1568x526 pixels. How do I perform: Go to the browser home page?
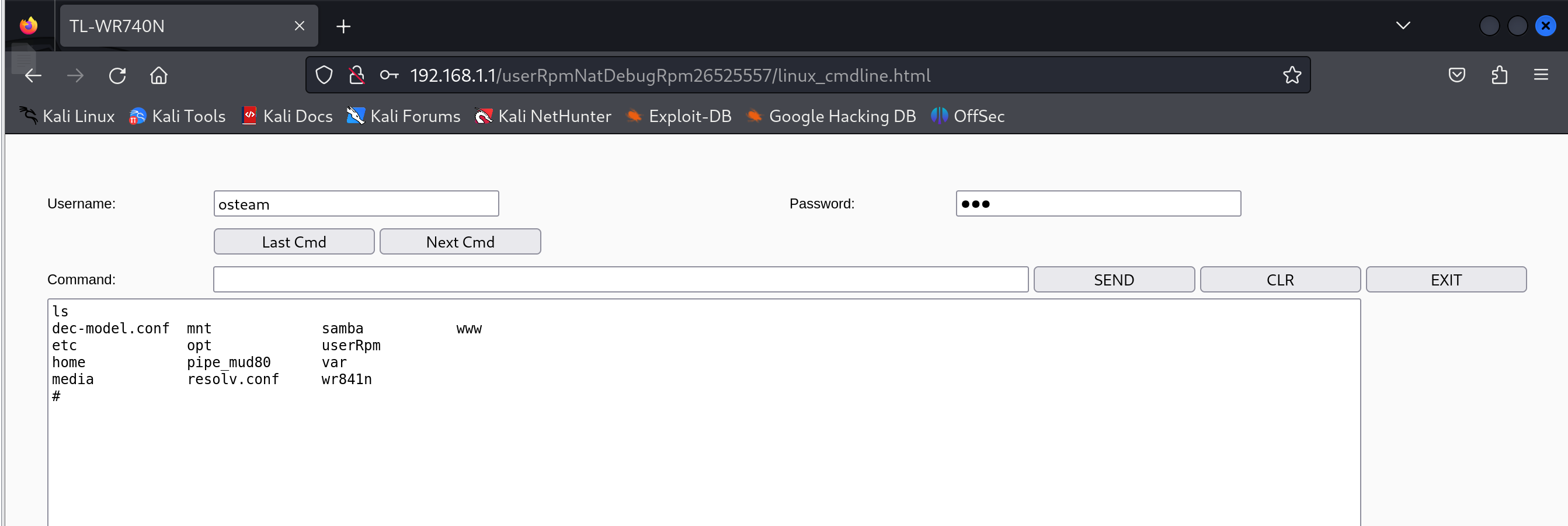coord(159,75)
